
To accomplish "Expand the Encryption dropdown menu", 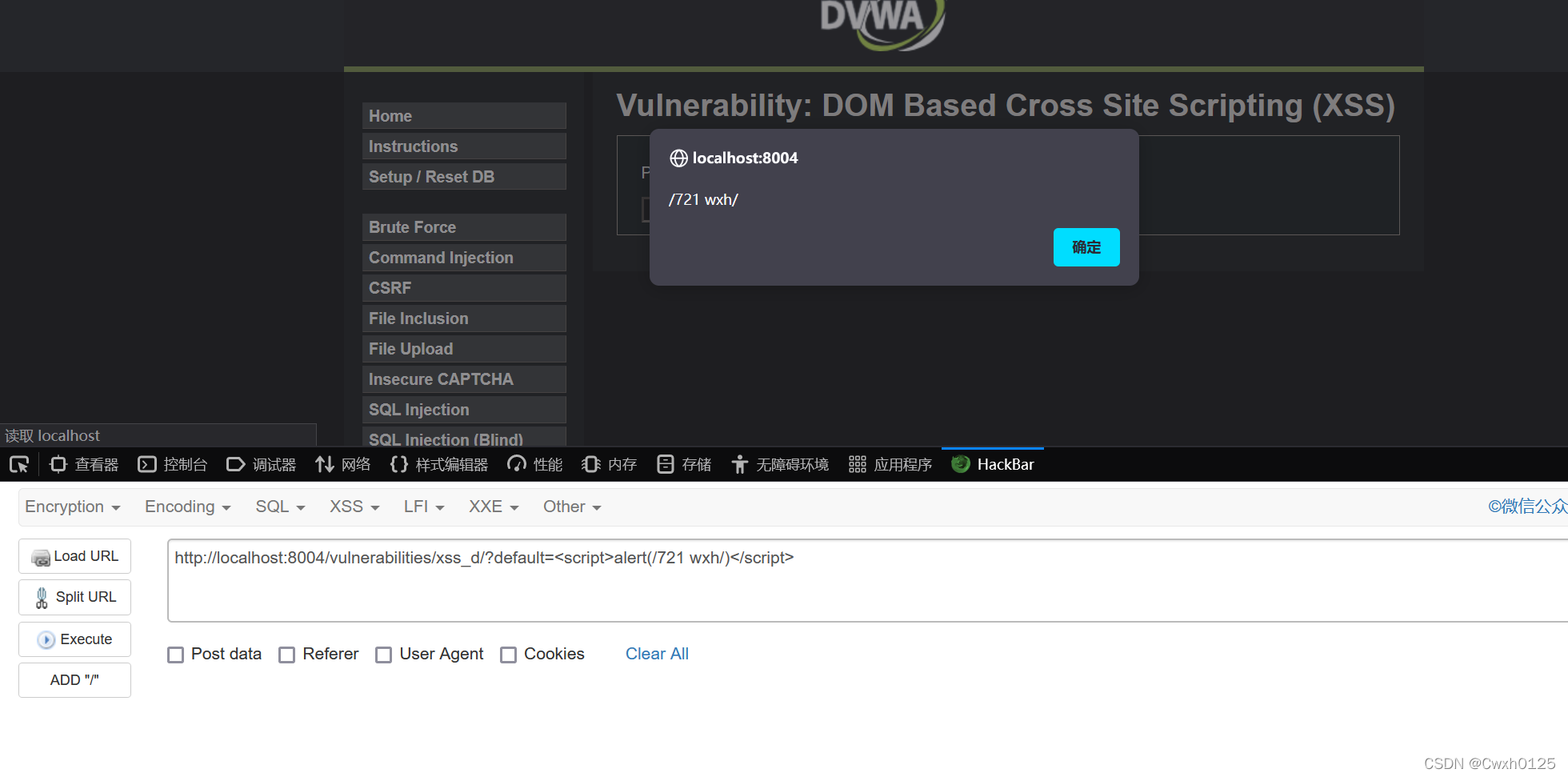I will pos(73,507).
